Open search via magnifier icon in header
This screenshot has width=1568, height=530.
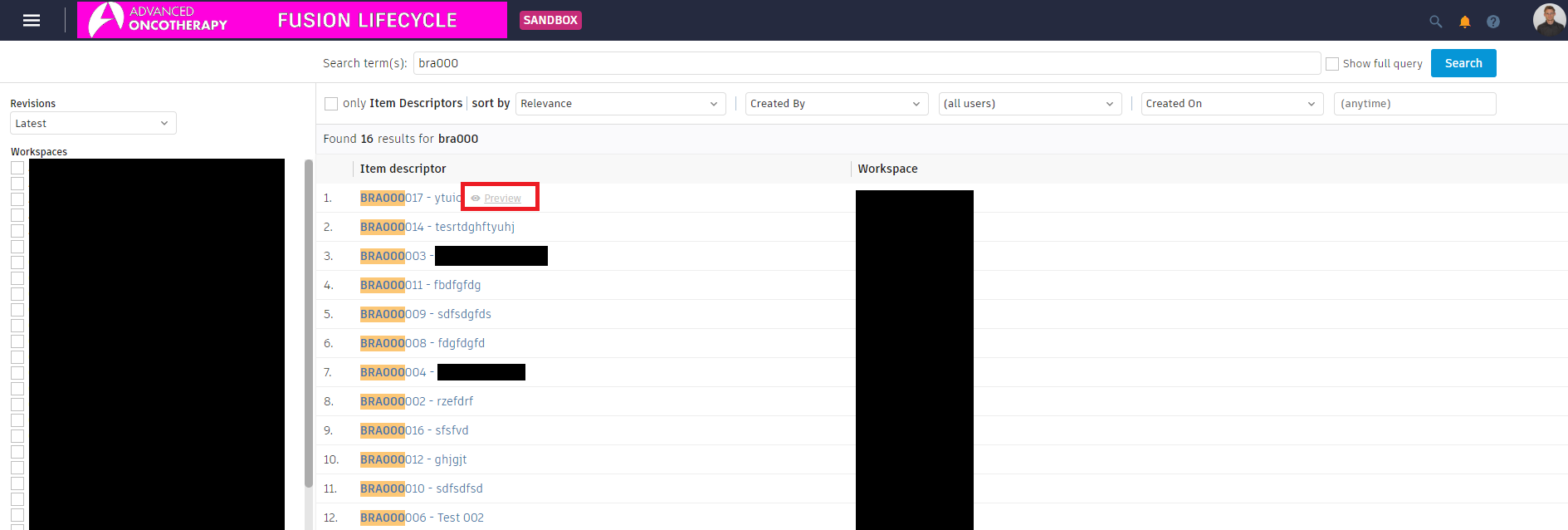point(1435,22)
